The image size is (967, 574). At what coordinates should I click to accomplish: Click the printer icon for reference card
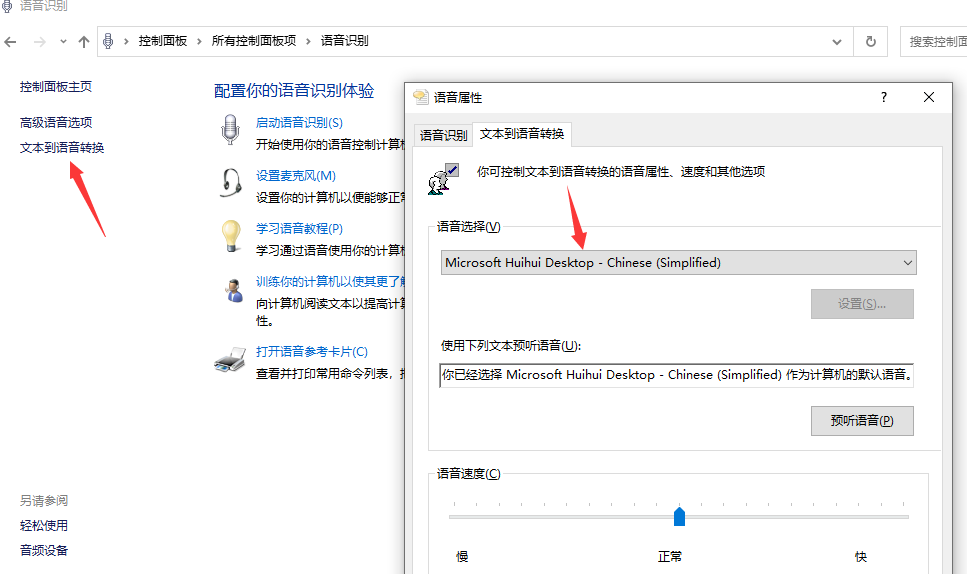(230, 360)
